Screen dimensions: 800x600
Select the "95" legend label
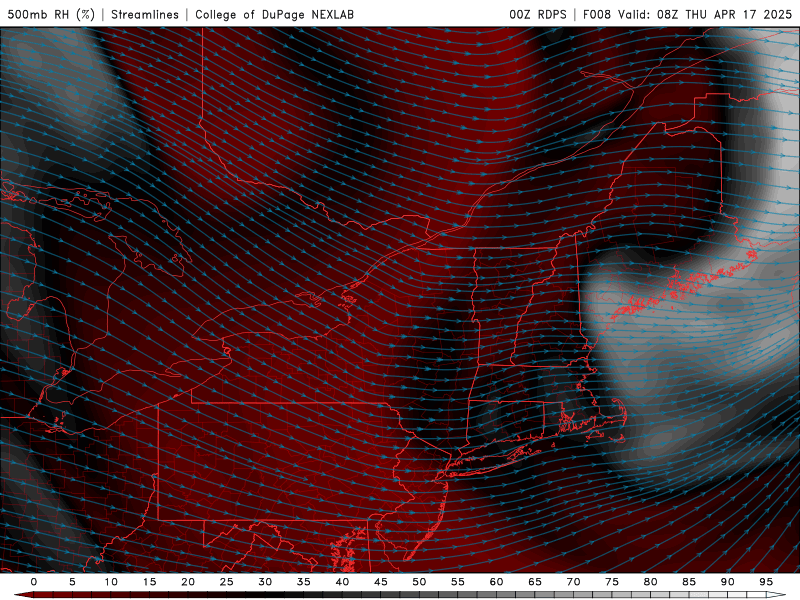click(x=765, y=582)
